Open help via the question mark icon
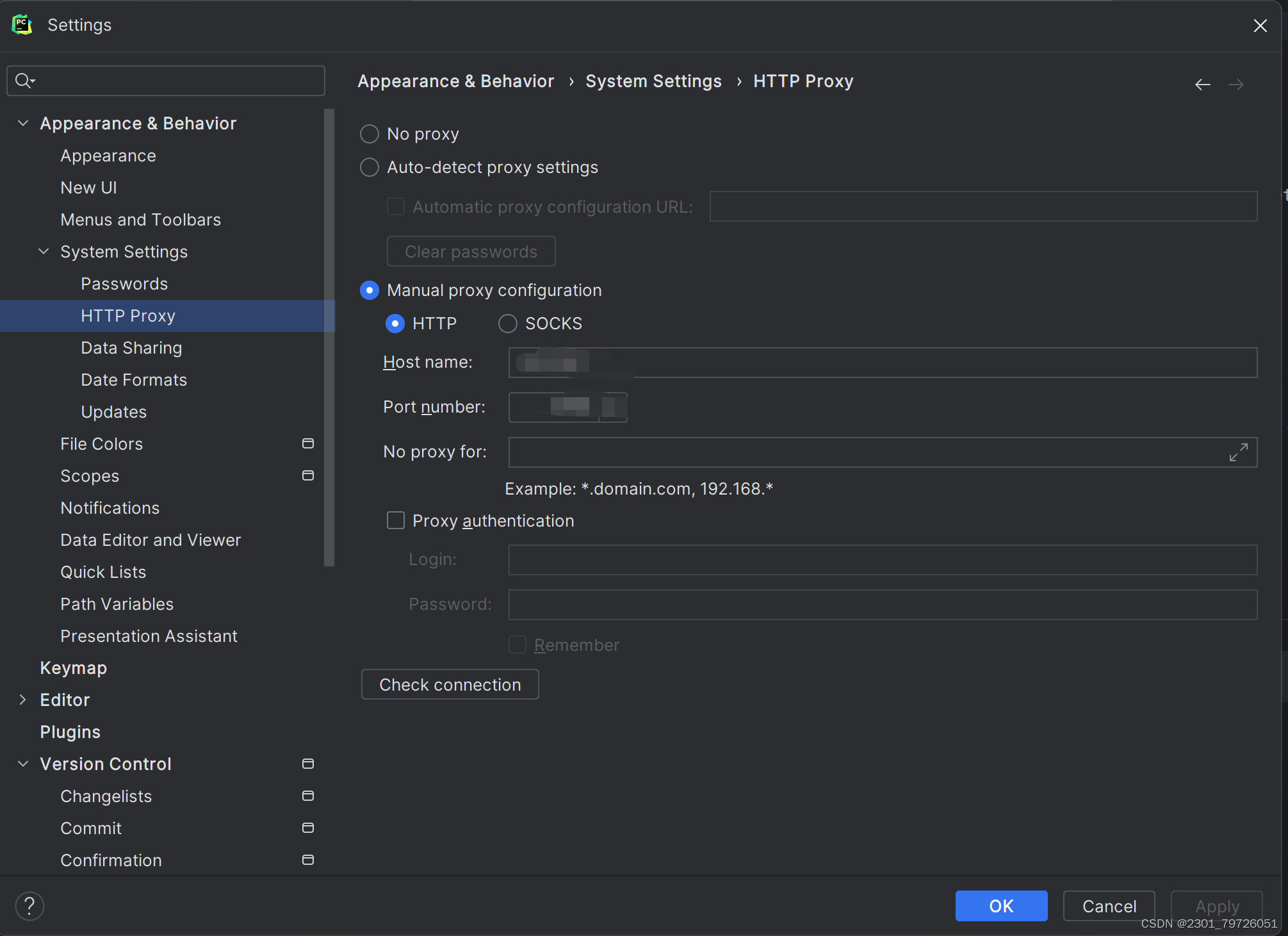This screenshot has height=936, width=1288. pyautogui.click(x=29, y=906)
